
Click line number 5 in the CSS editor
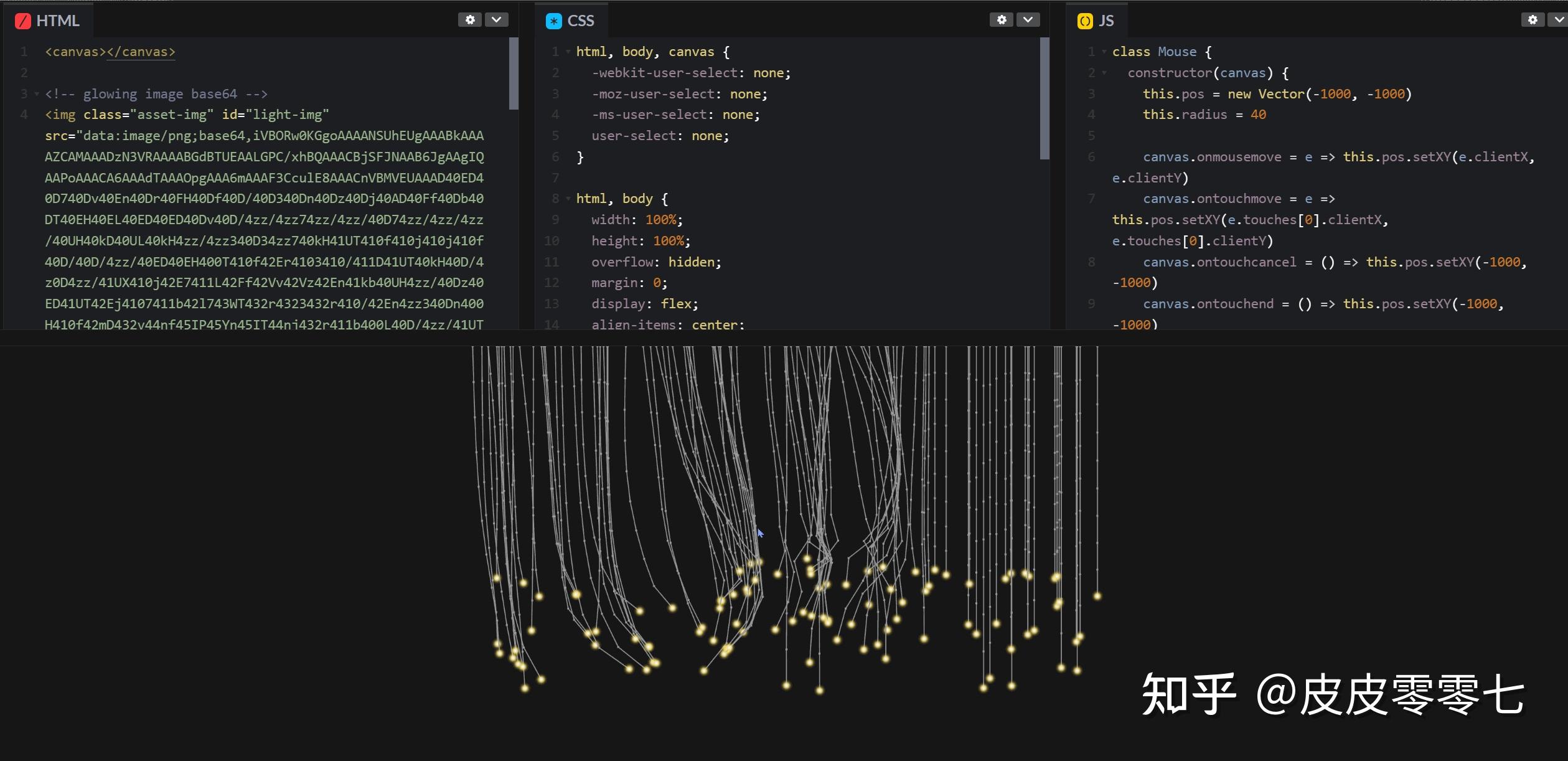click(555, 135)
